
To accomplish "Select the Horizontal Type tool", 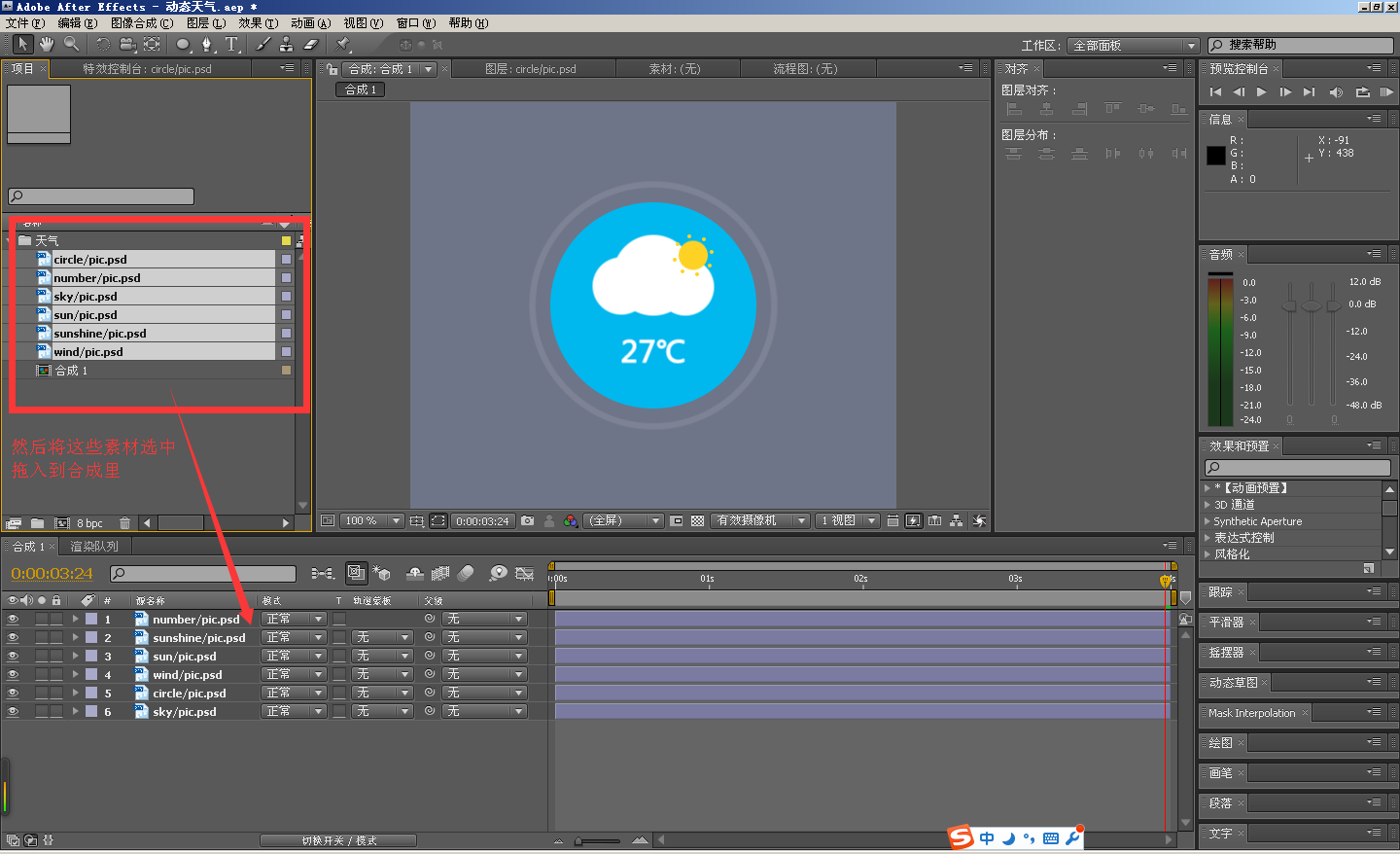I will pyautogui.click(x=231, y=45).
